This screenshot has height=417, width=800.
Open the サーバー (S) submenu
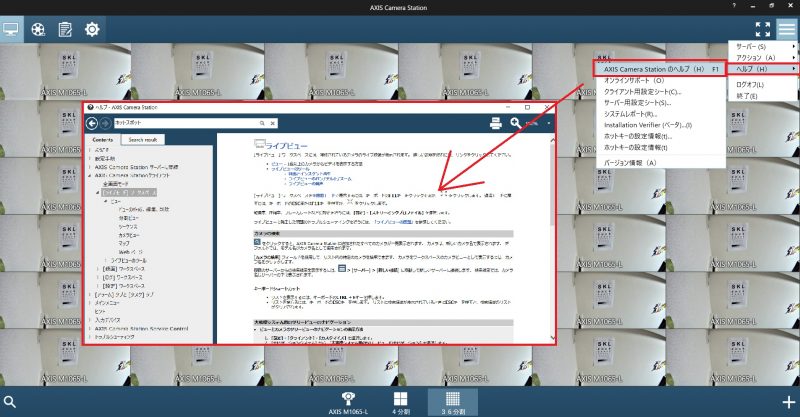(763, 46)
